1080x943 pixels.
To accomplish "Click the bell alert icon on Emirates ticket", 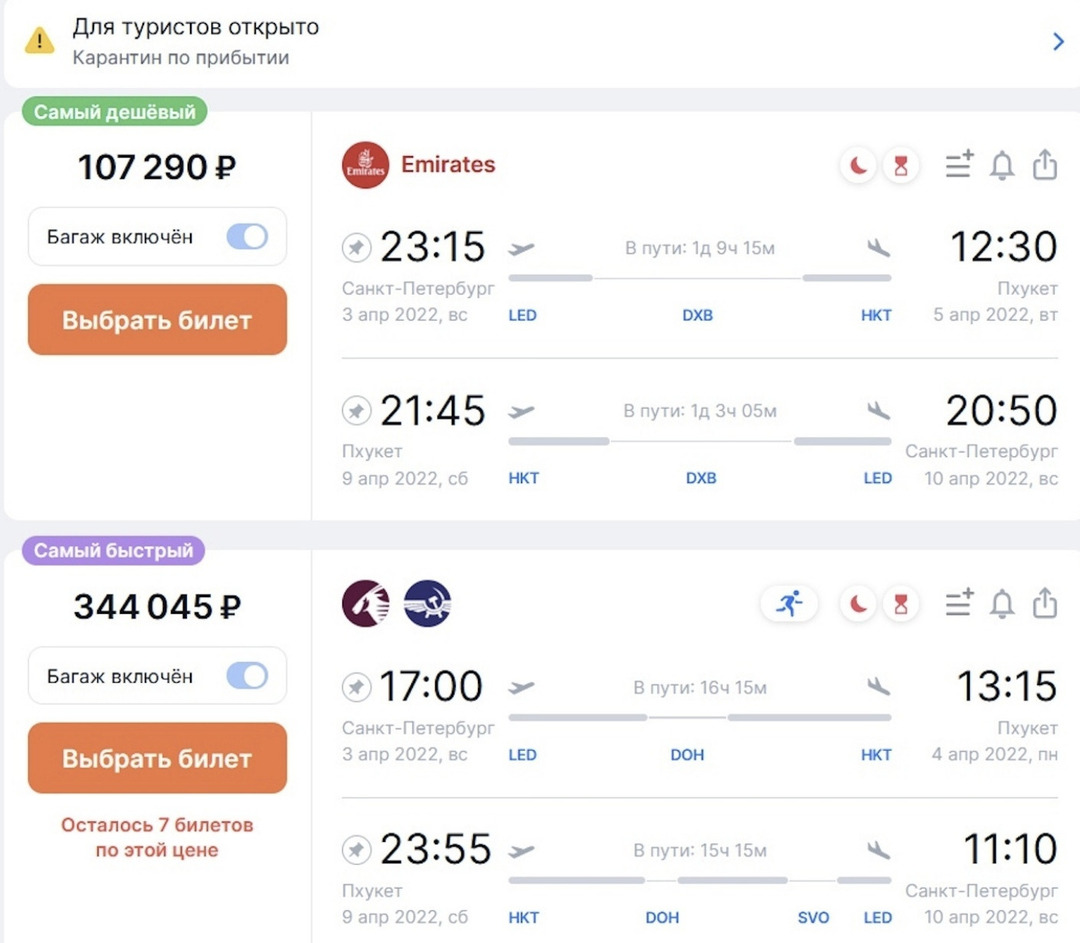I will point(1001,166).
